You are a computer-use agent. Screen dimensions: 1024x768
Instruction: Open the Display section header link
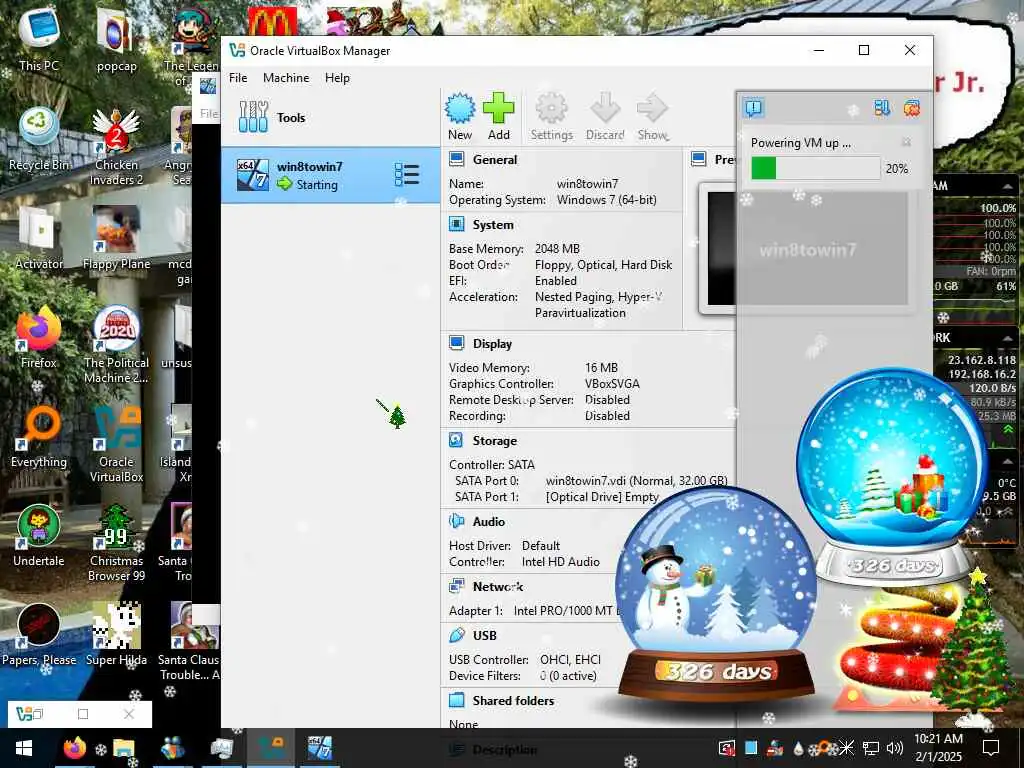(x=492, y=344)
